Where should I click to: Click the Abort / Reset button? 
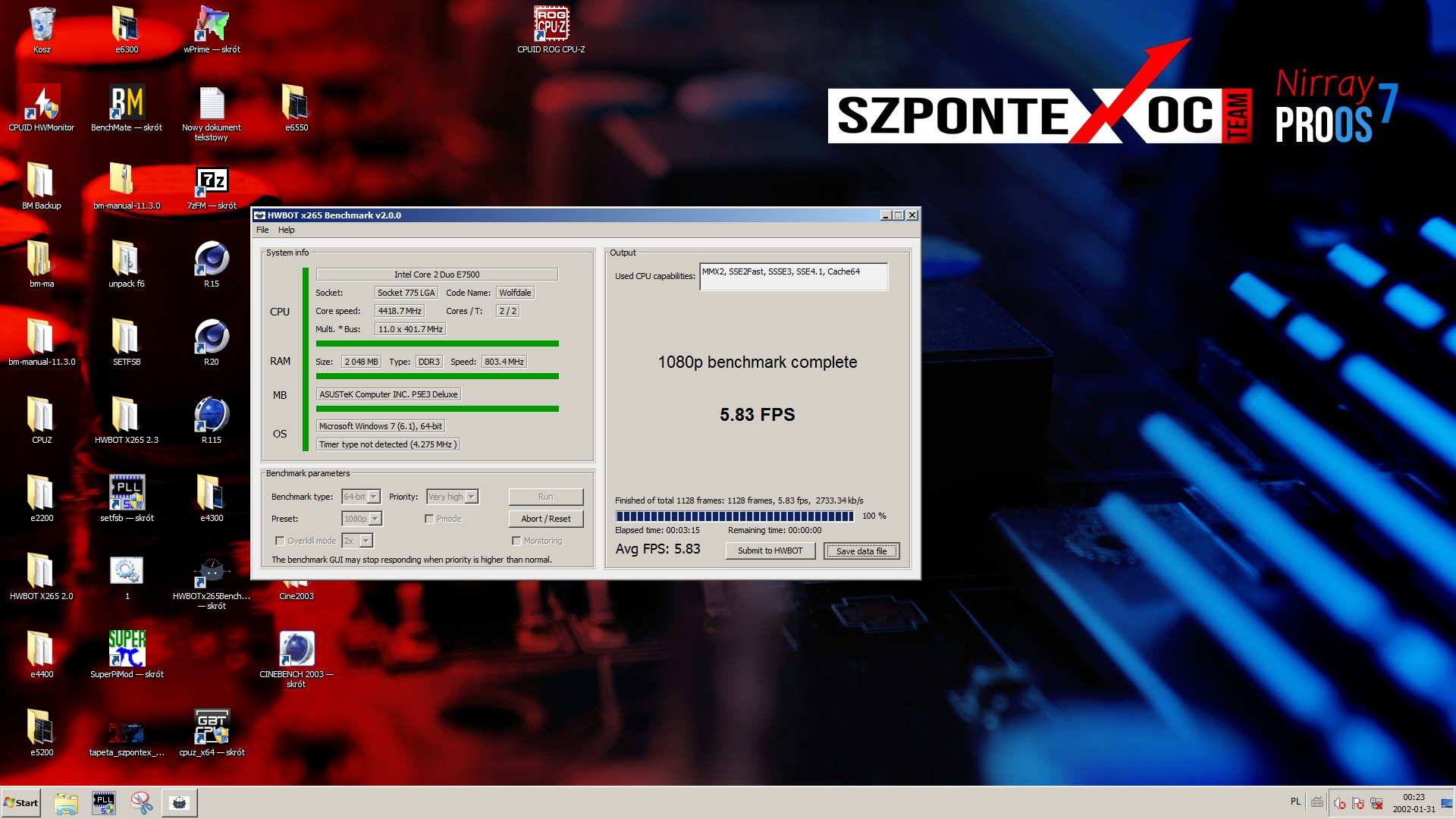(546, 519)
